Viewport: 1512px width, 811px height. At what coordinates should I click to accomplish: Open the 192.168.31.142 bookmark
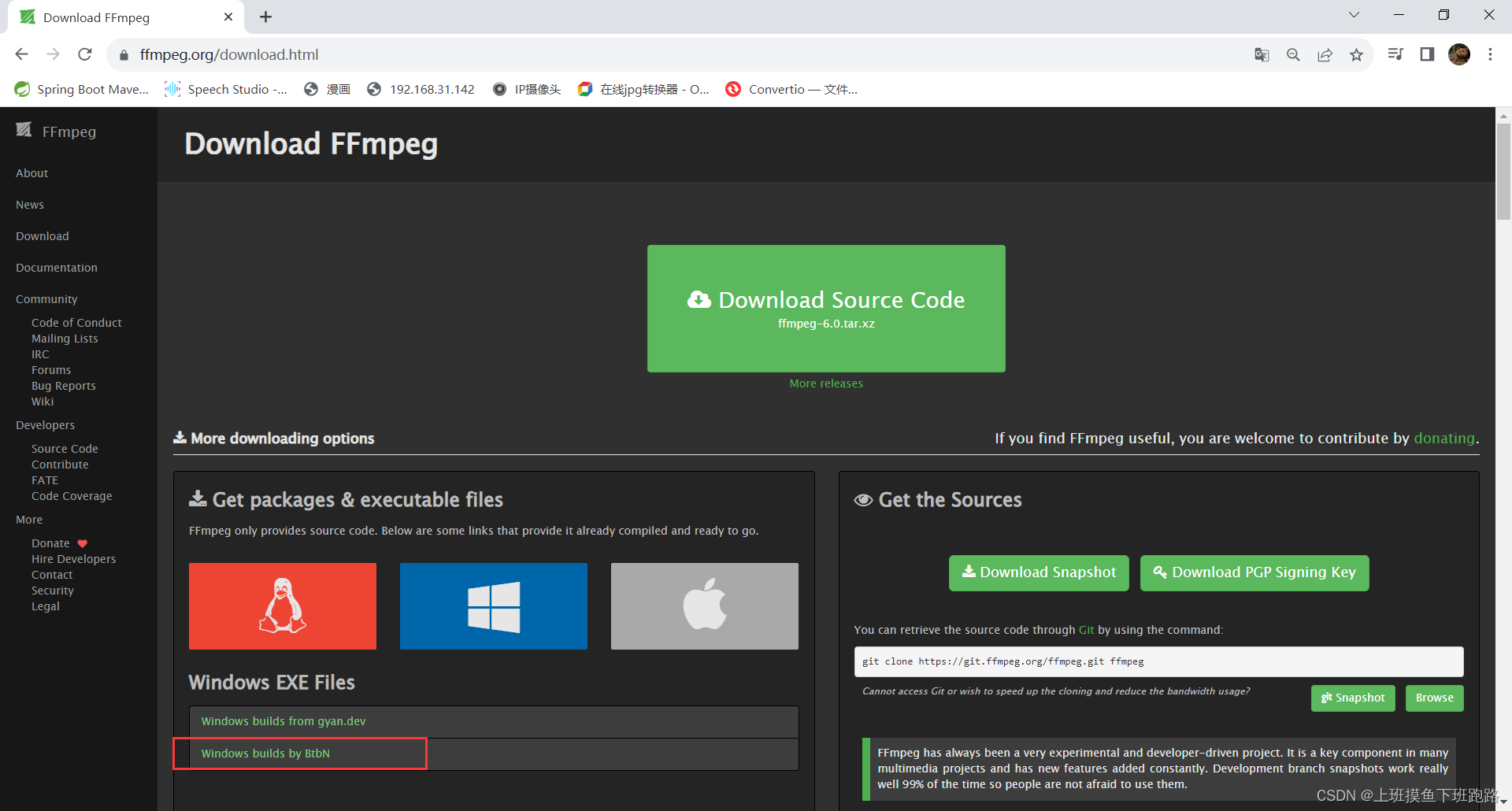click(421, 89)
